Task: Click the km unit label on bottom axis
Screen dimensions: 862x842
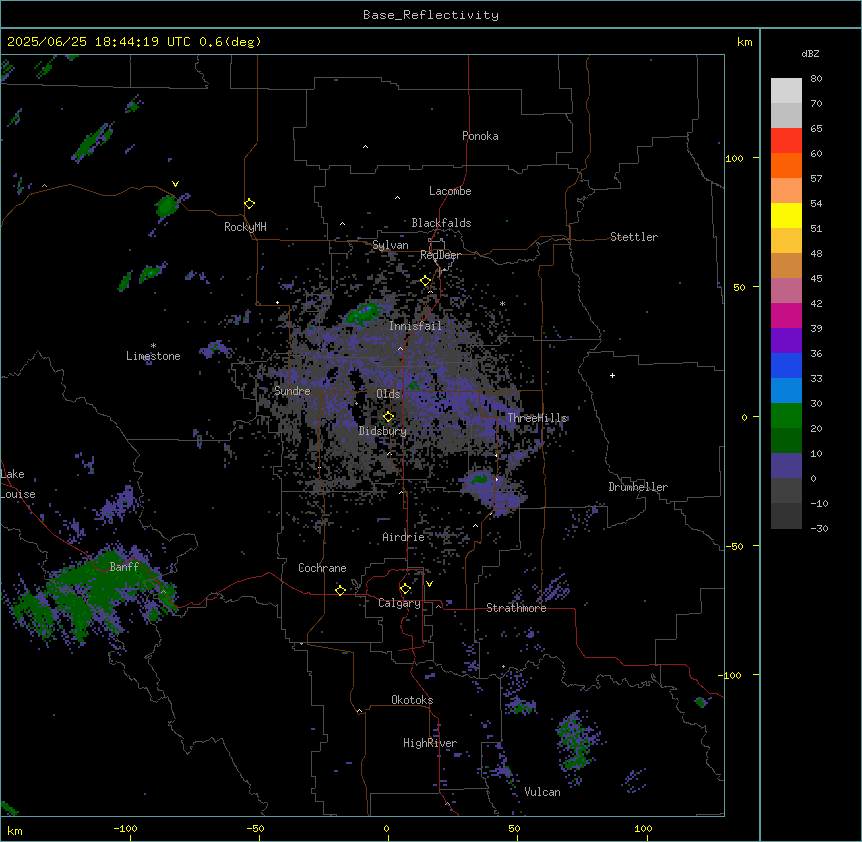Action: (x=15, y=830)
